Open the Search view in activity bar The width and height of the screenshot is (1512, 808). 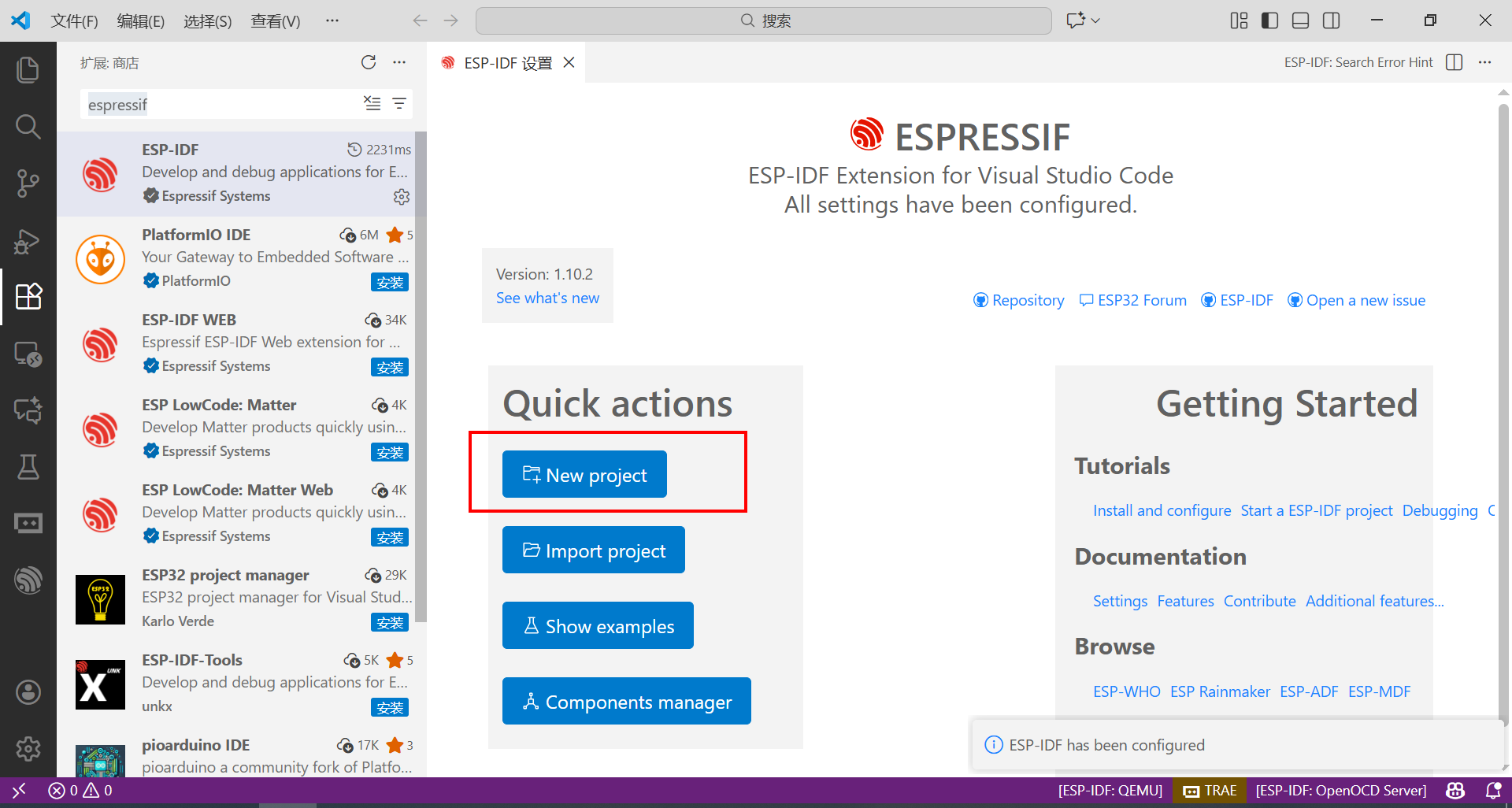pos(28,126)
